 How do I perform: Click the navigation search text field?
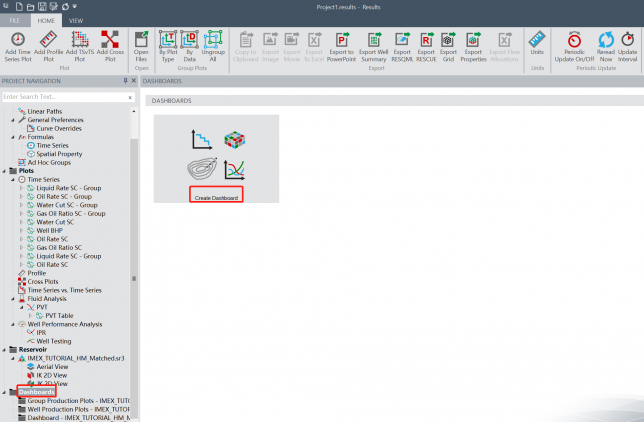coord(65,97)
